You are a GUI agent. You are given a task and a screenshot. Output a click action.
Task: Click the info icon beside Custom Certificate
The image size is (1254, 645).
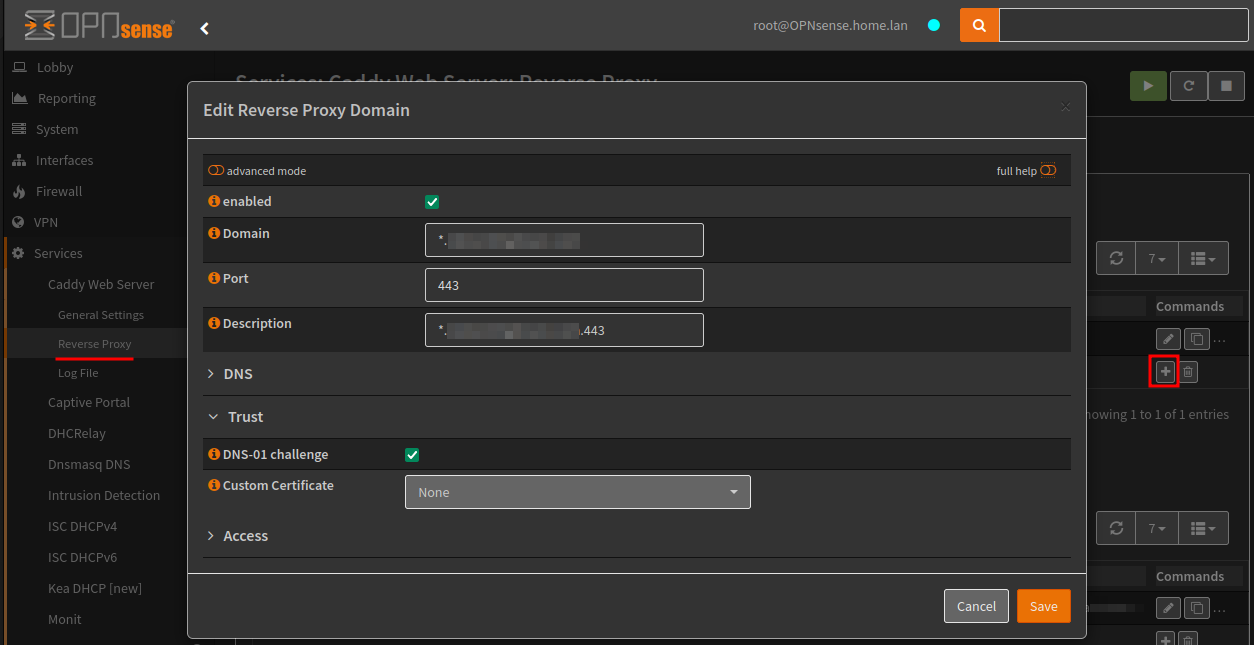pos(213,485)
